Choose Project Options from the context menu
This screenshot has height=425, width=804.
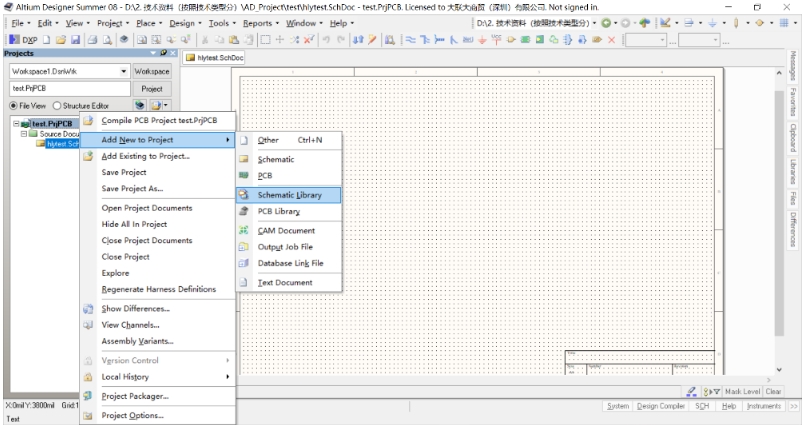click(x=158, y=416)
